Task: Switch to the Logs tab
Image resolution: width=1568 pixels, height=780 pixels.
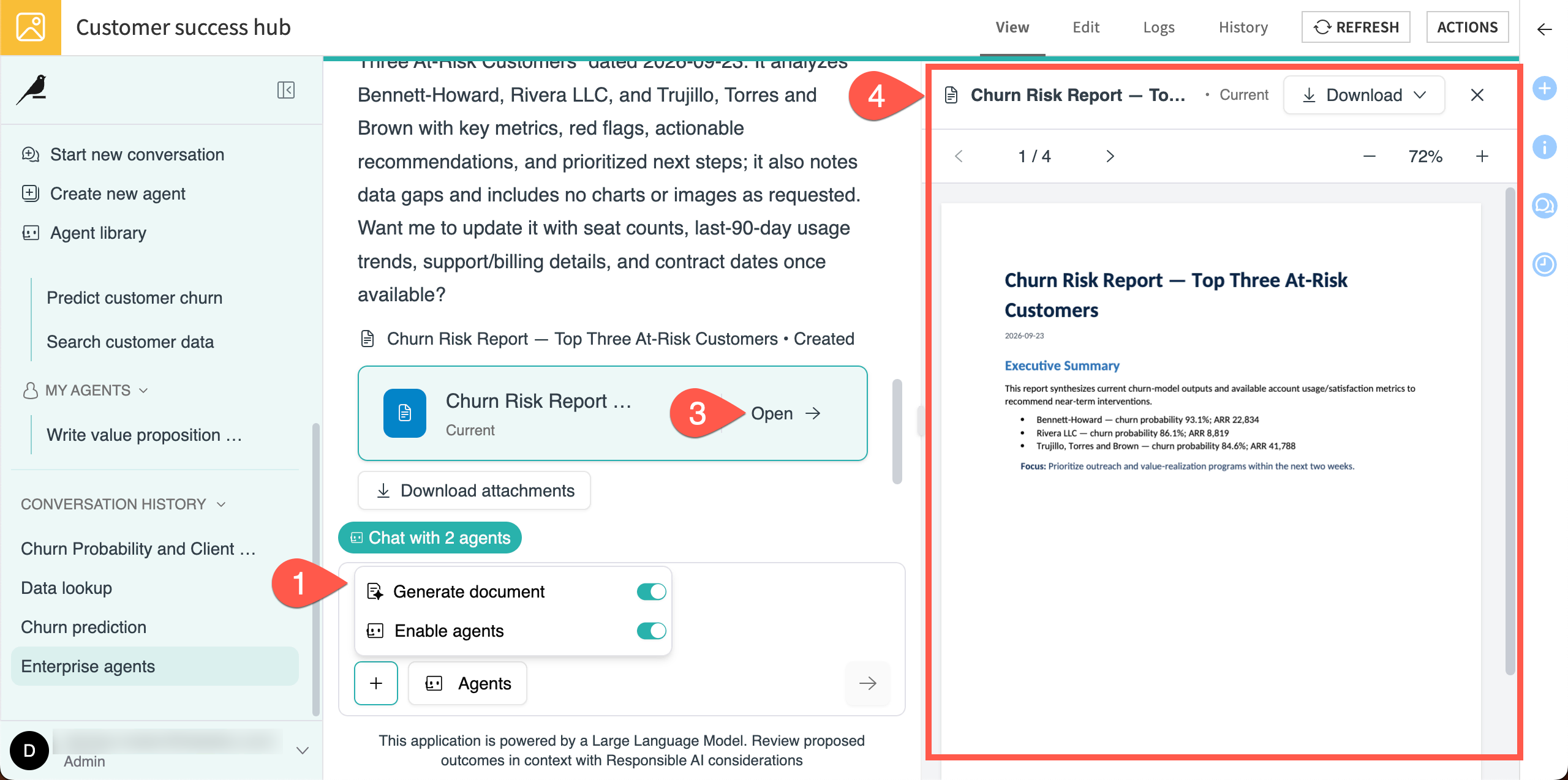Action: (1159, 28)
